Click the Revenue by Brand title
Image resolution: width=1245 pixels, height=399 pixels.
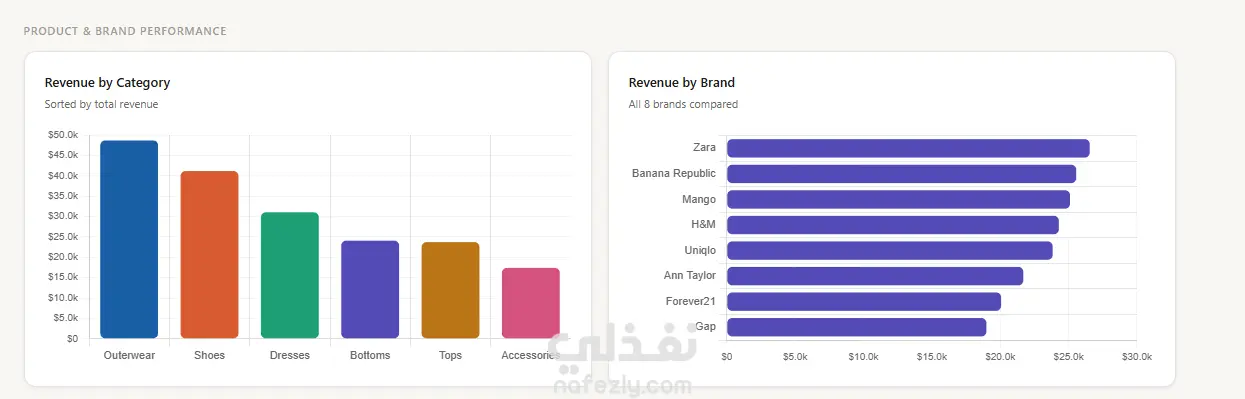tap(681, 83)
